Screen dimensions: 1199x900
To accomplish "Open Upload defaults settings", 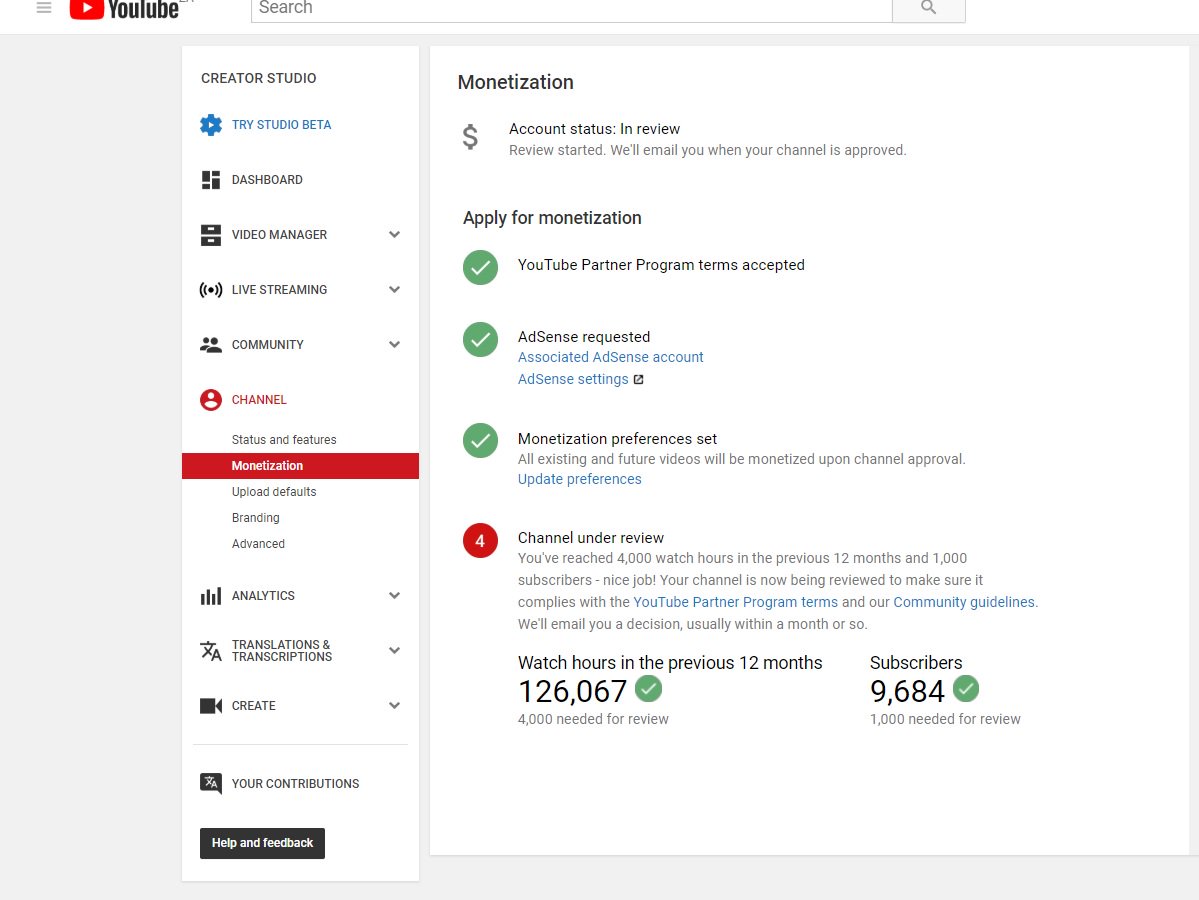I will [x=274, y=492].
